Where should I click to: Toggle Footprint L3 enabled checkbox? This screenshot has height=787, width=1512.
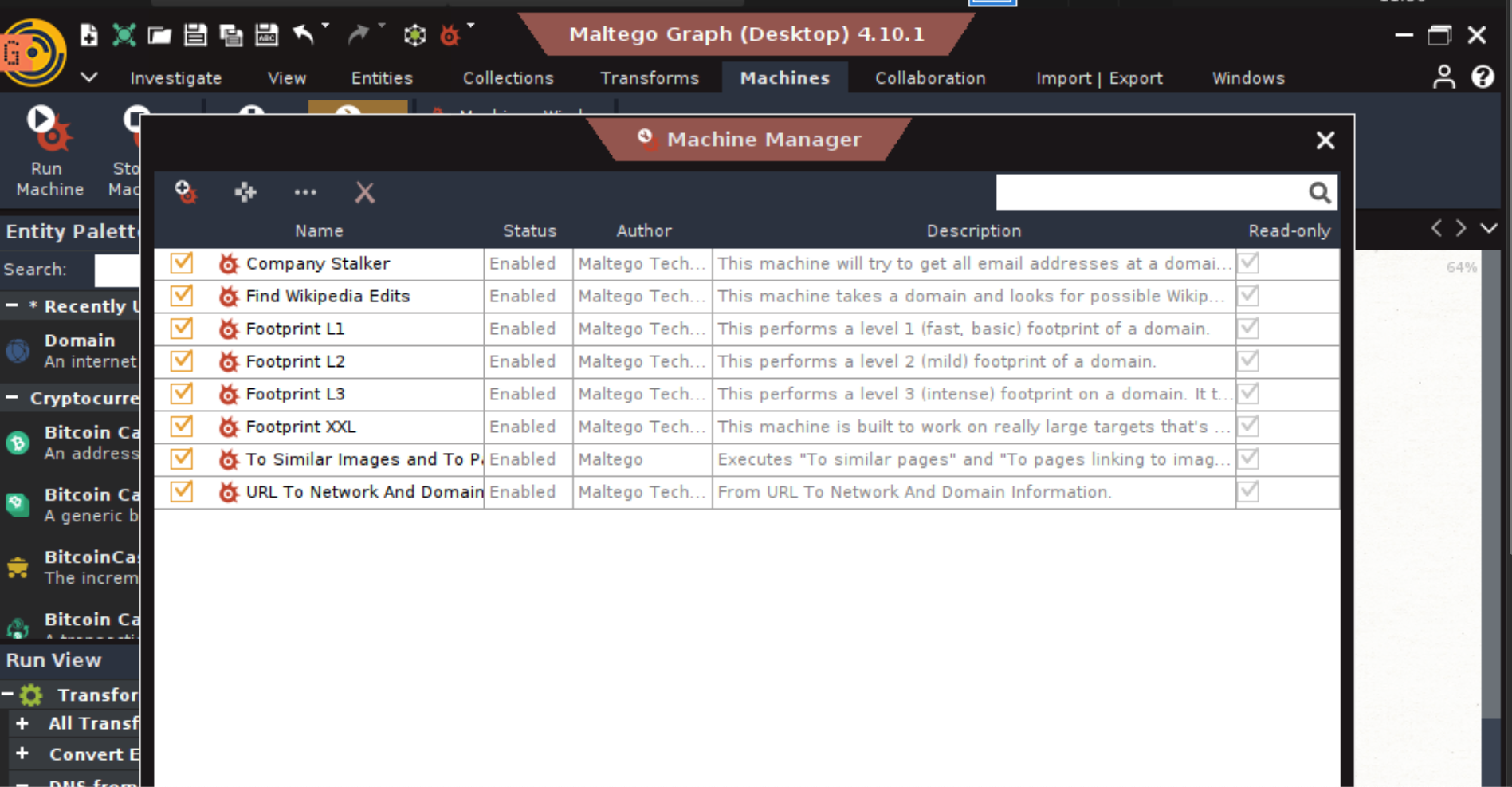pyautogui.click(x=182, y=393)
